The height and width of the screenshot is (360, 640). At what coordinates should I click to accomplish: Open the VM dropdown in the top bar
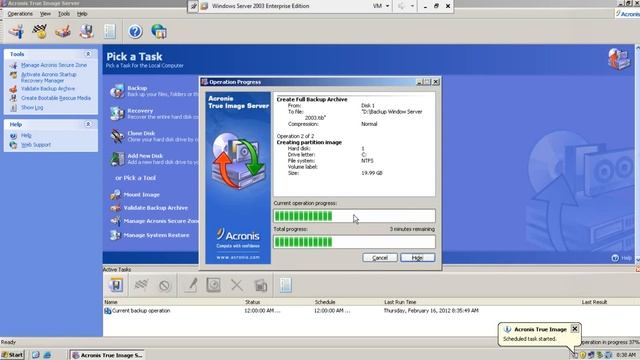[x=381, y=6]
